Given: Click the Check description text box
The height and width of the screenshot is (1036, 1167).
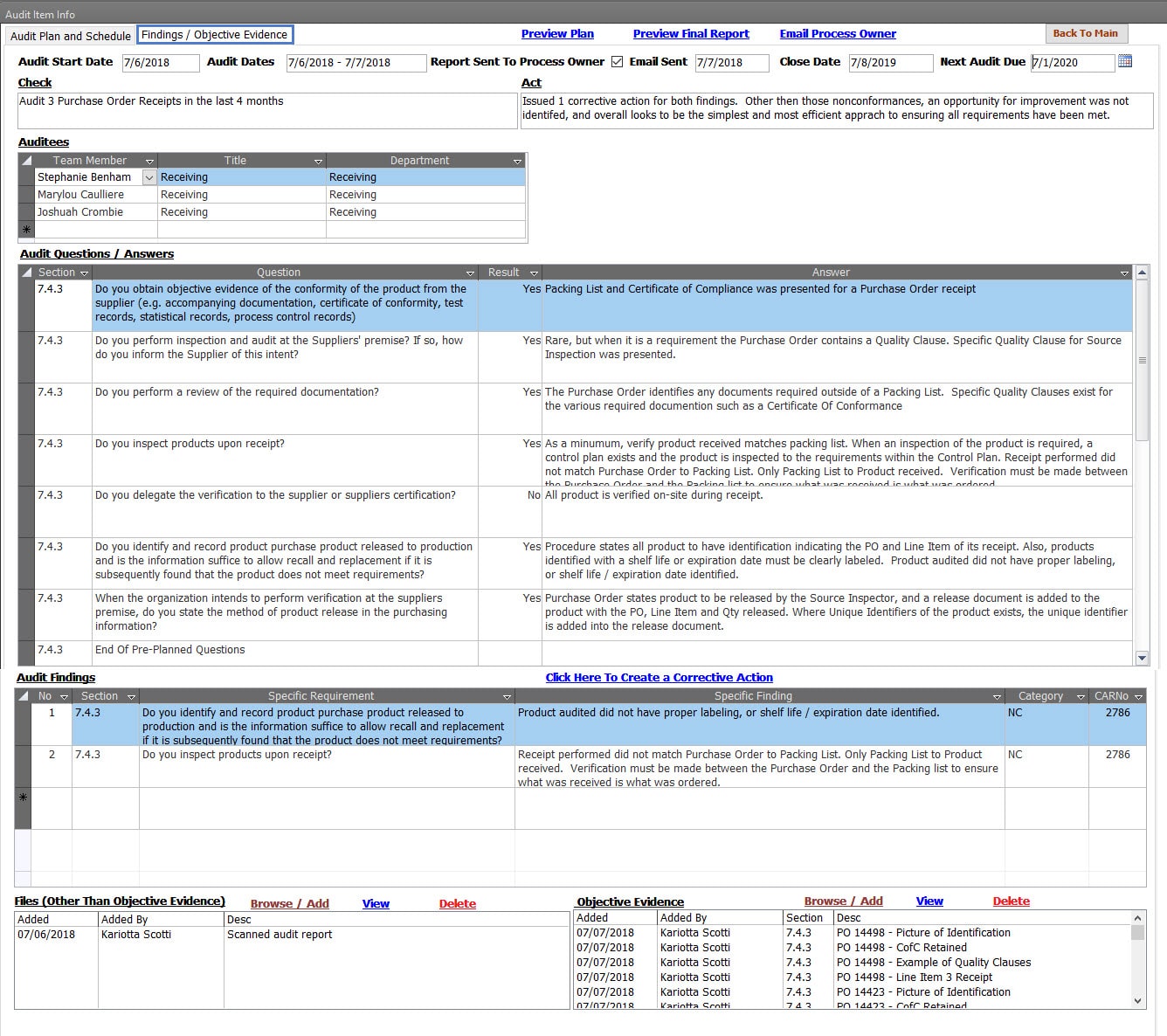Looking at the screenshot, I should [267, 111].
